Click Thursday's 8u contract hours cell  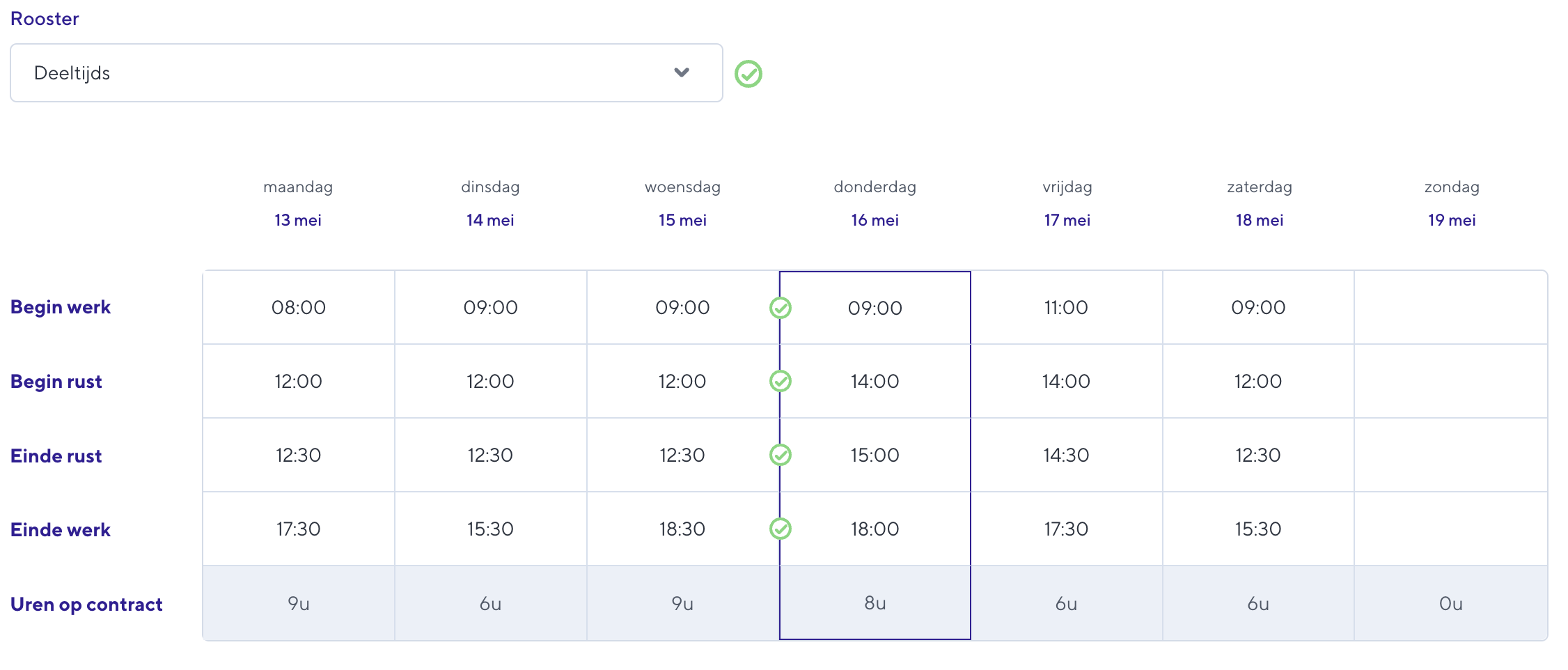875,603
